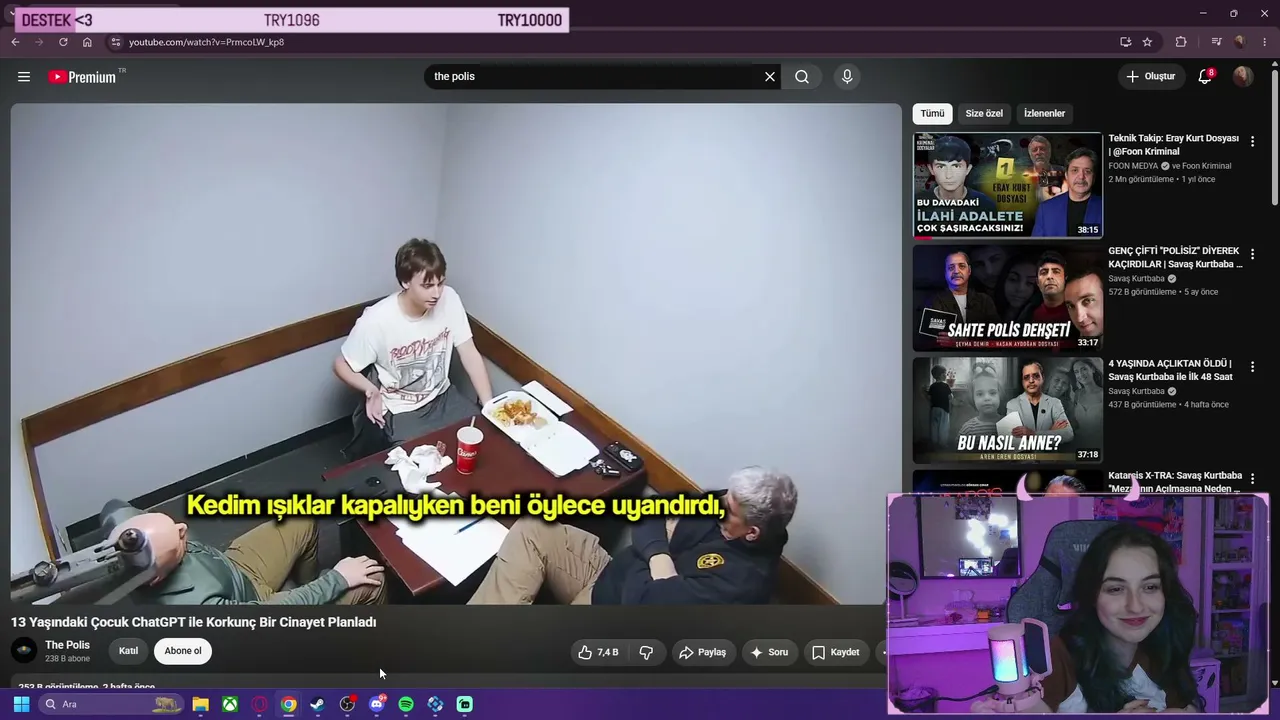Click "572 B görüntüleme" view count text
This screenshot has width=1280, height=720.
coord(1142,292)
